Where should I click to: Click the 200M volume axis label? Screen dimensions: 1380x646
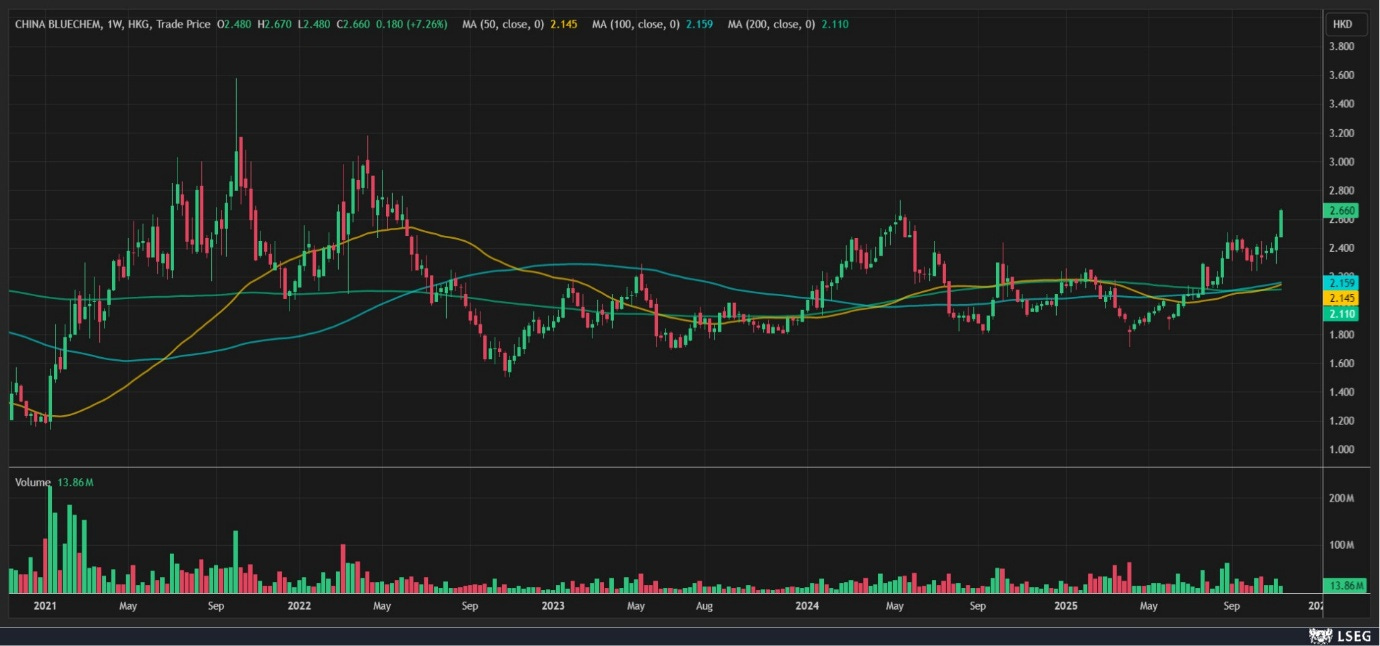point(1341,498)
